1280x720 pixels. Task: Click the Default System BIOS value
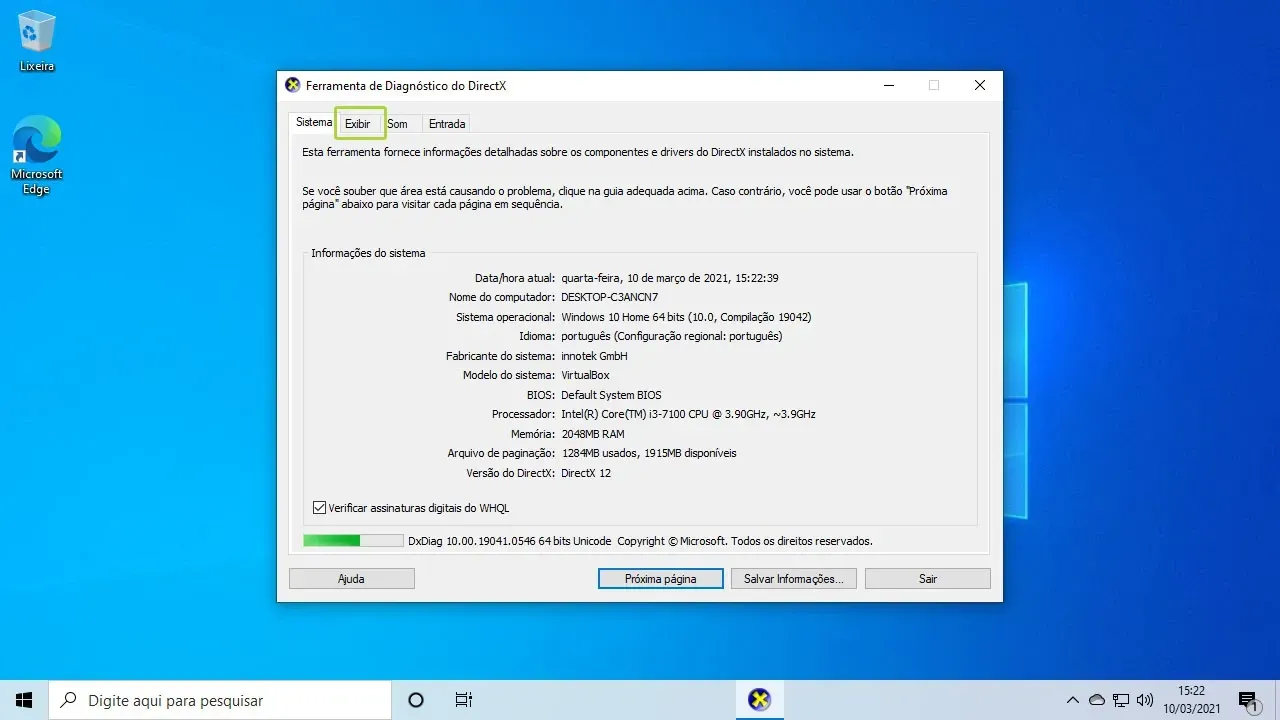tap(611, 395)
